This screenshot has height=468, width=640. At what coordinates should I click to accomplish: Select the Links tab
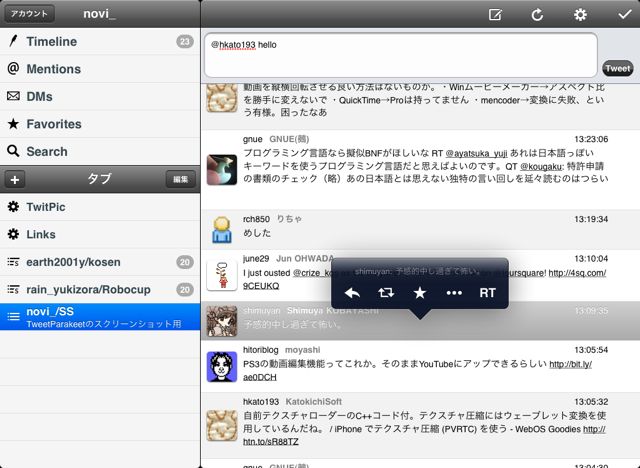[100, 235]
